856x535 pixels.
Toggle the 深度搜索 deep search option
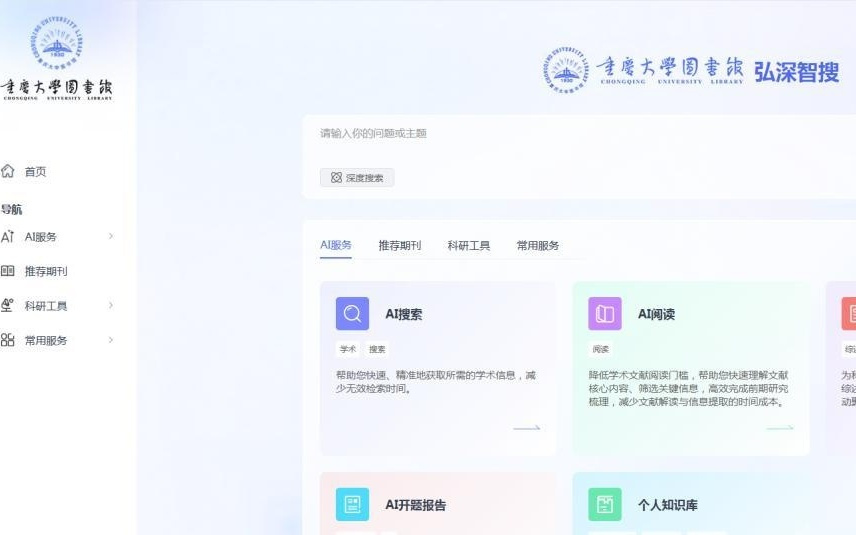[357, 177]
